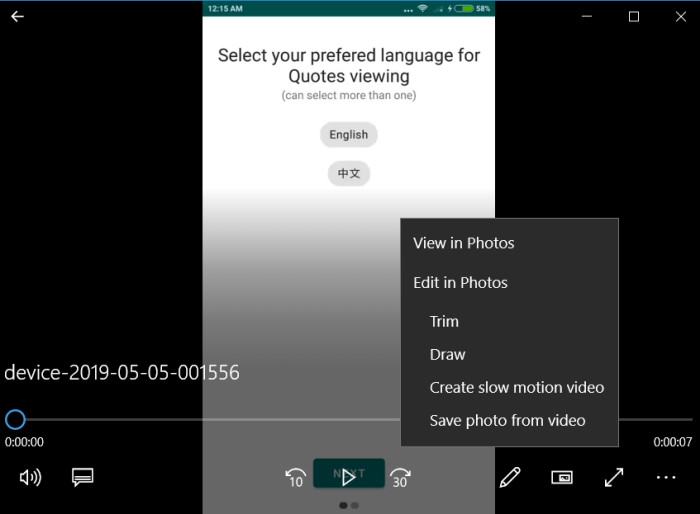
Task: Skip back 10 seconds
Action: [x=296, y=478]
